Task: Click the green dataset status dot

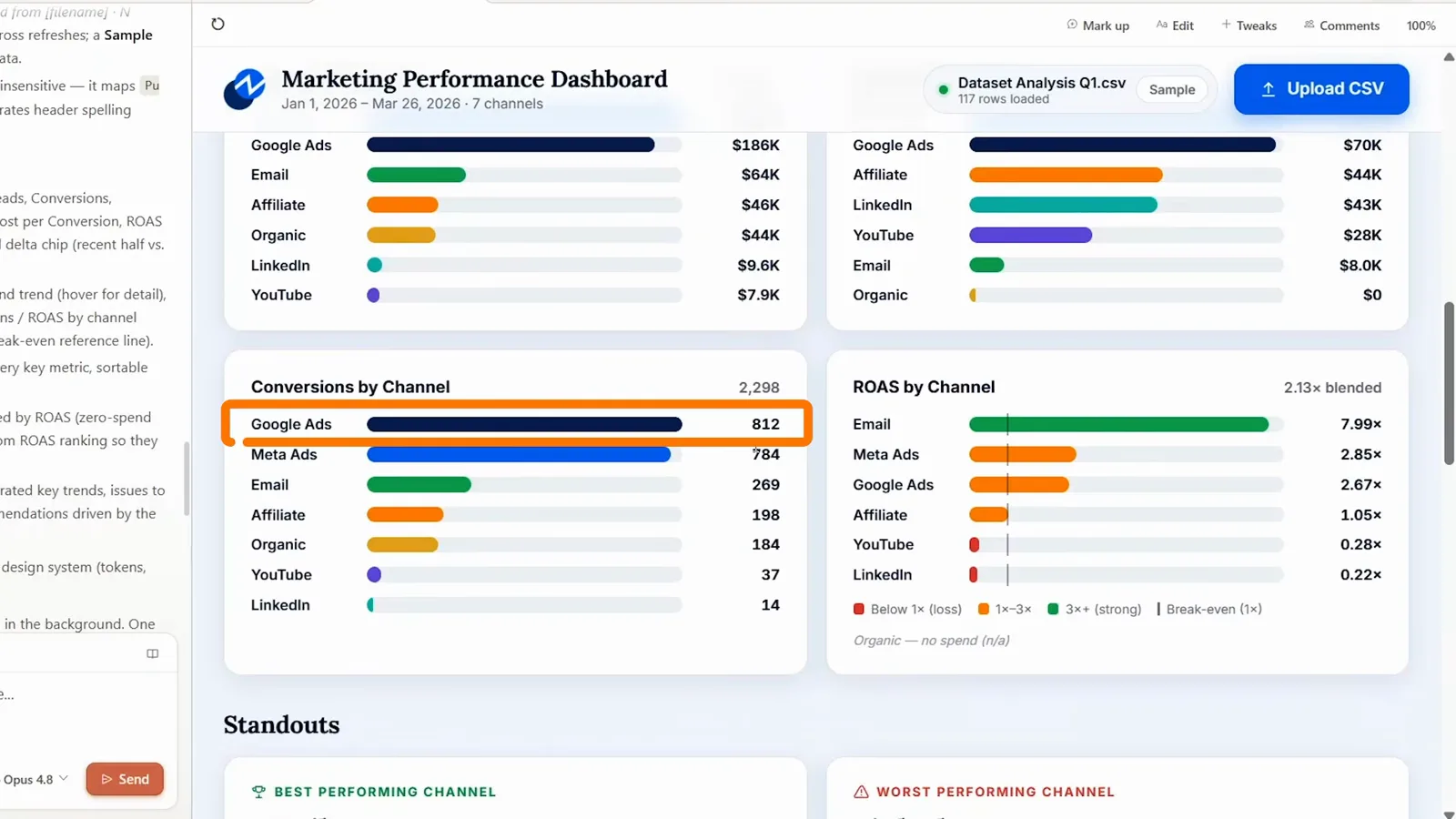Action: (x=944, y=89)
